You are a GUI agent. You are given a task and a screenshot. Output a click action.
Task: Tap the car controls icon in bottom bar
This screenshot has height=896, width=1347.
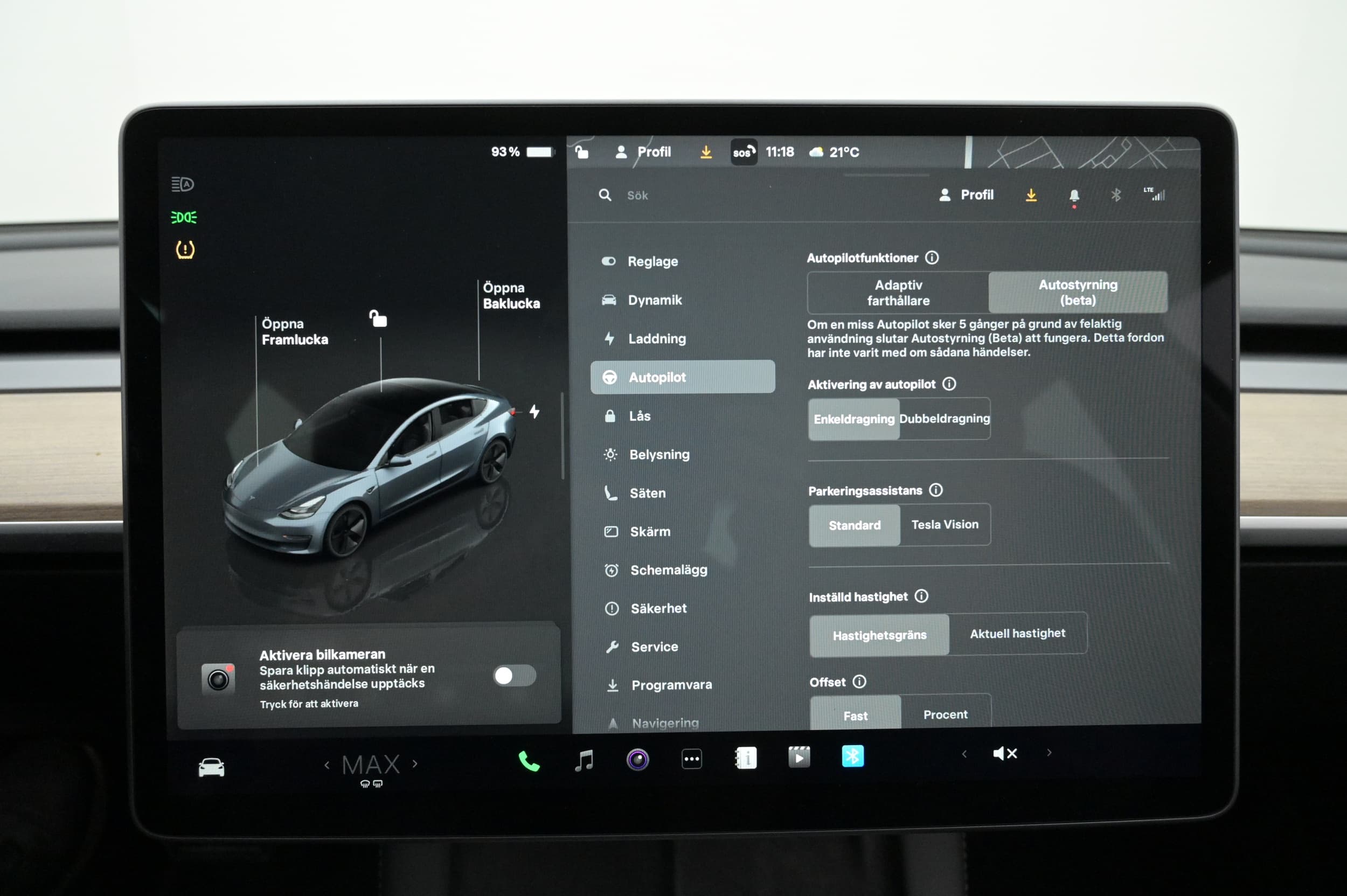coord(211,767)
